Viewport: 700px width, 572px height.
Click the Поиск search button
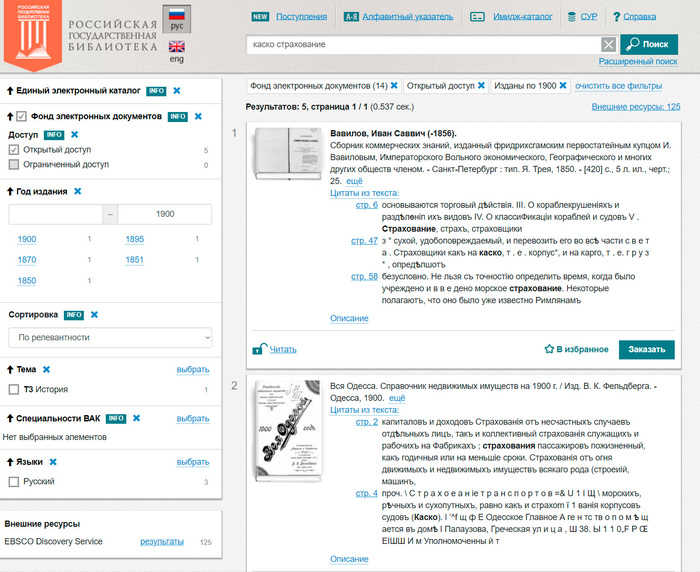click(x=649, y=44)
